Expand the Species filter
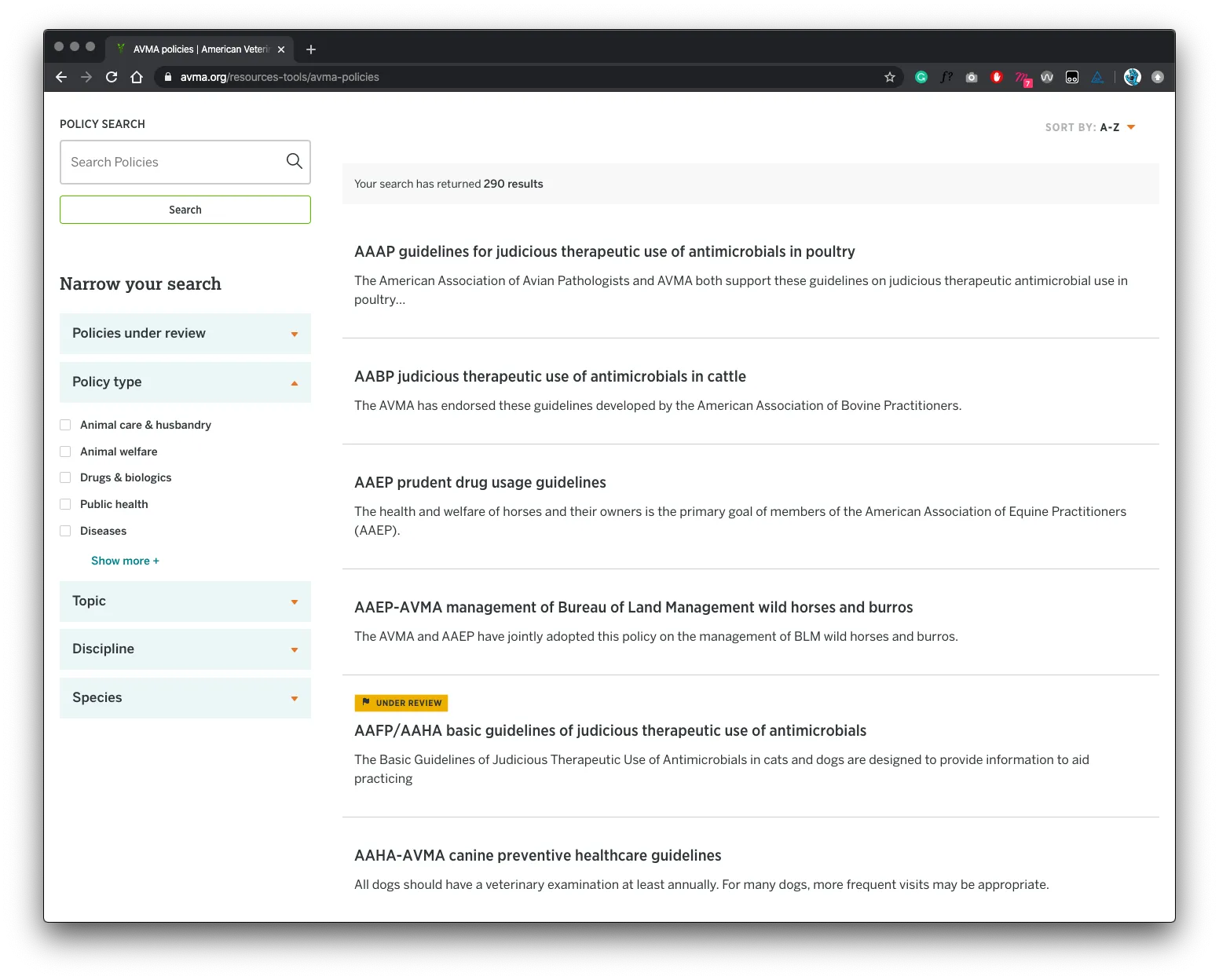1219x980 pixels. click(x=185, y=698)
